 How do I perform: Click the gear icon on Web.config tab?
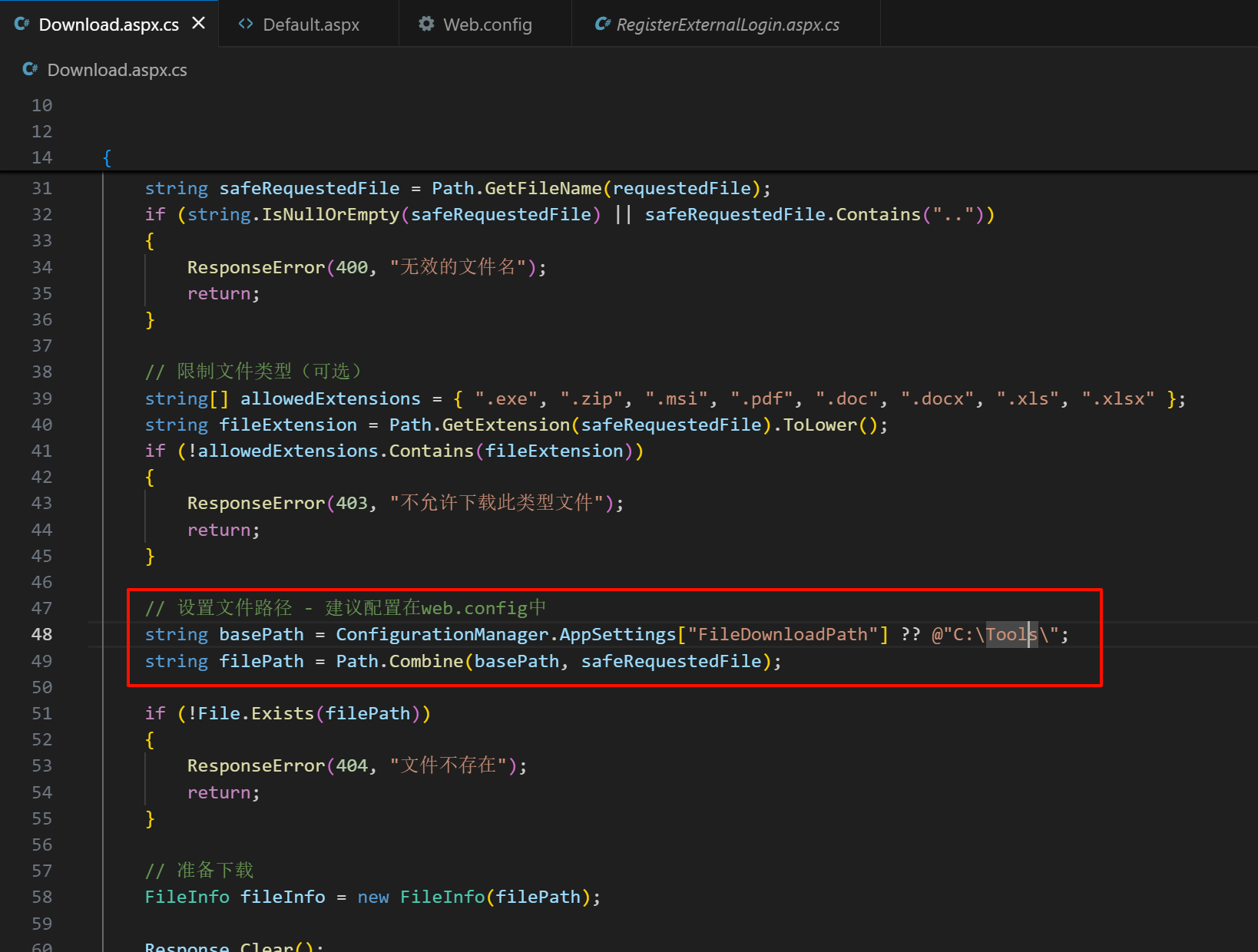pyautogui.click(x=426, y=24)
